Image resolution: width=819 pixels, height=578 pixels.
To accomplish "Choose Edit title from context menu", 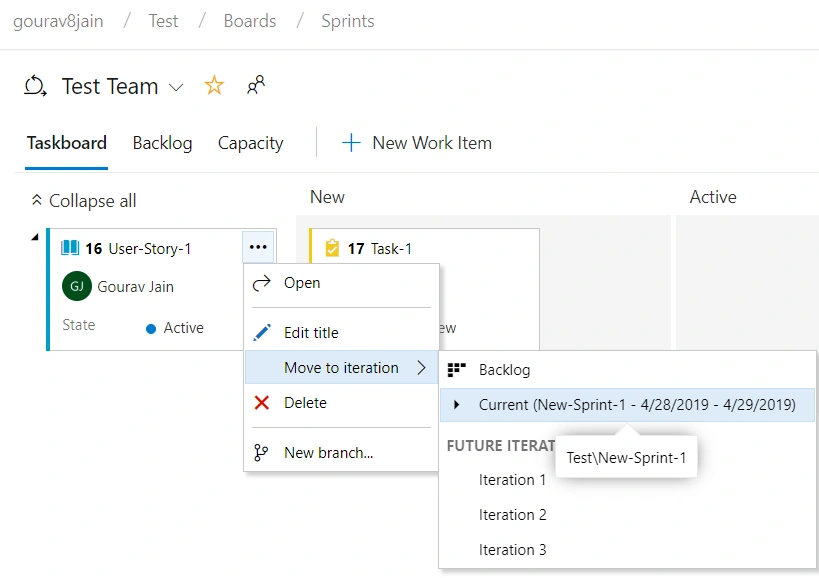I will click(342, 333).
